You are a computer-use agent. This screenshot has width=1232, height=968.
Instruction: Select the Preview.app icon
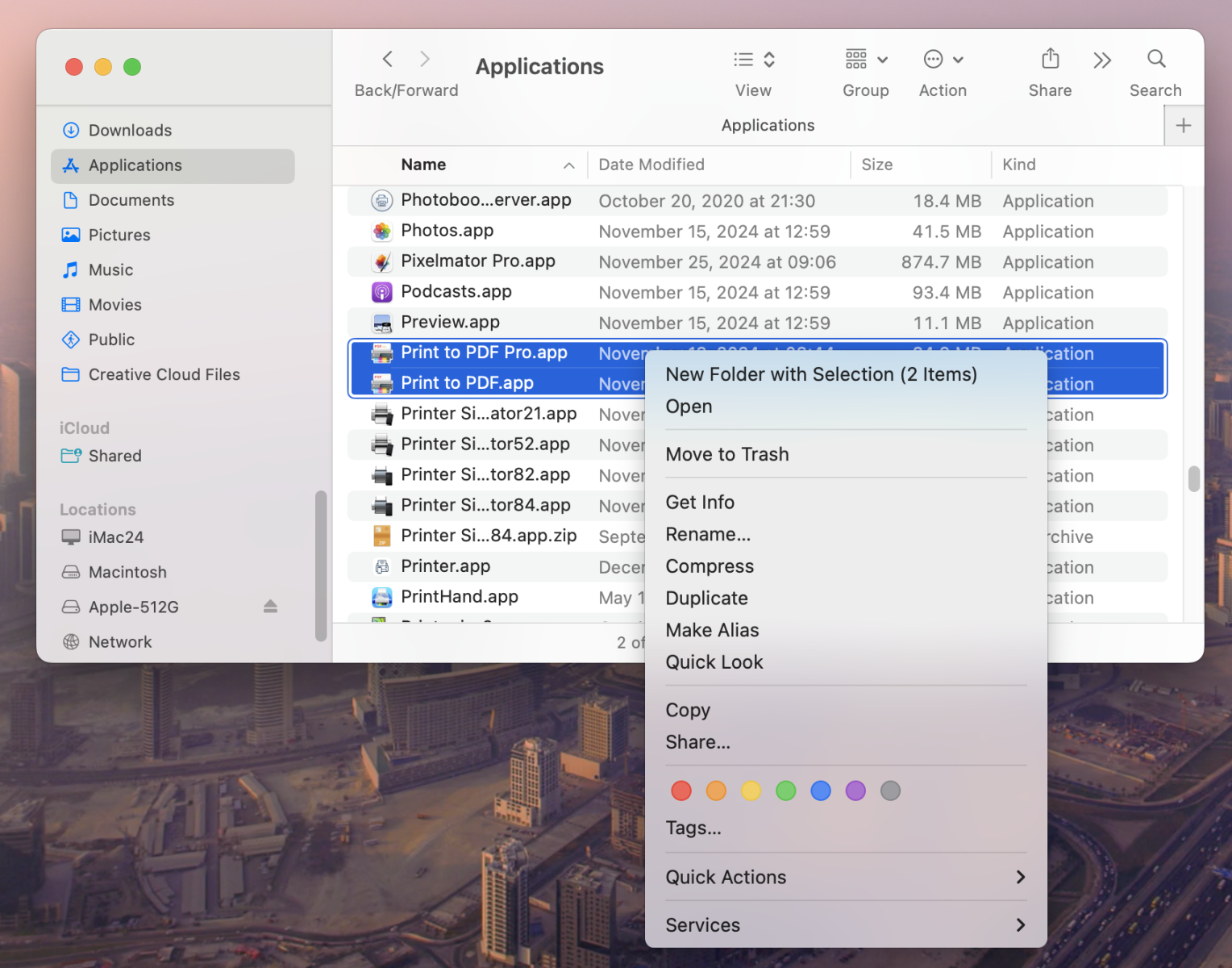[382, 323]
